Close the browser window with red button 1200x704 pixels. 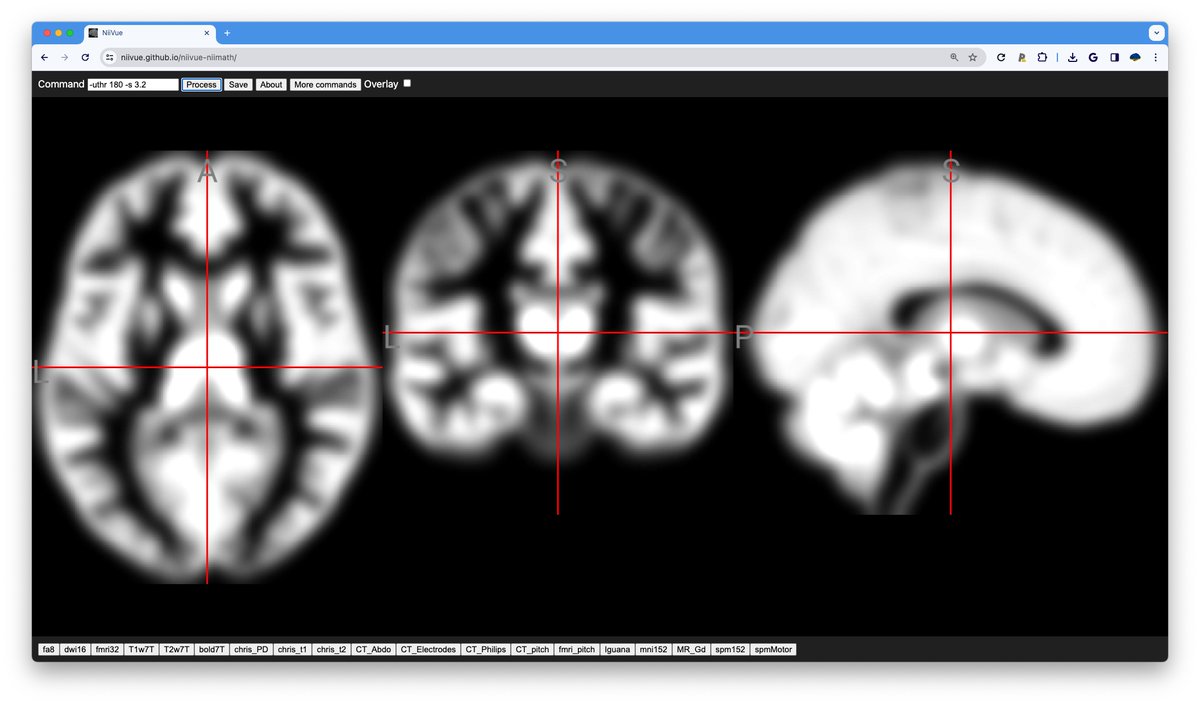tap(46, 33)
